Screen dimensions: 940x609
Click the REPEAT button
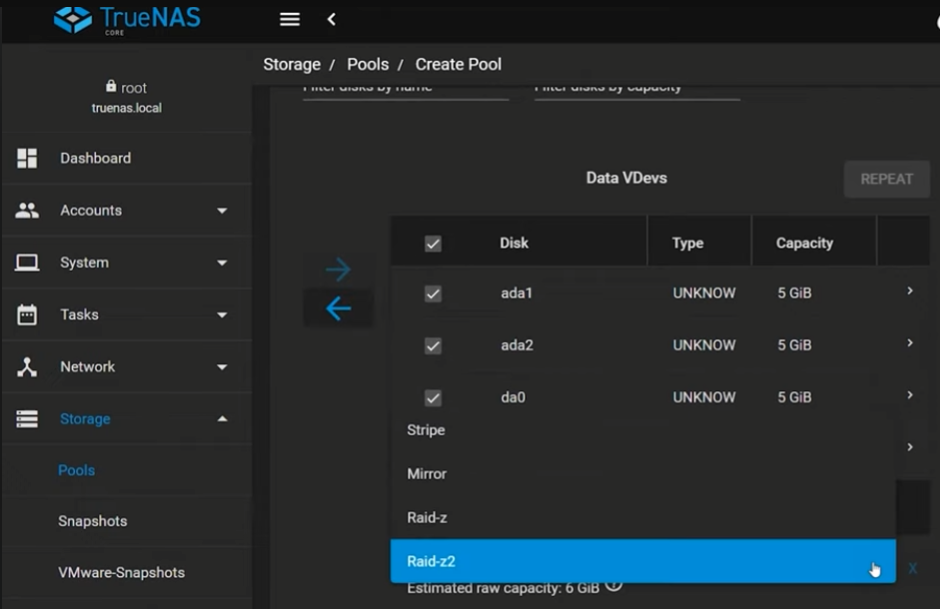pyautogui.click(x=887, y=179)
